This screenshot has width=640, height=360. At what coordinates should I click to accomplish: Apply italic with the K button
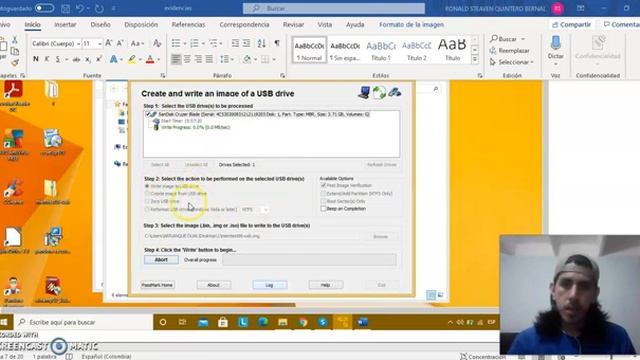[x=47, y=60]
